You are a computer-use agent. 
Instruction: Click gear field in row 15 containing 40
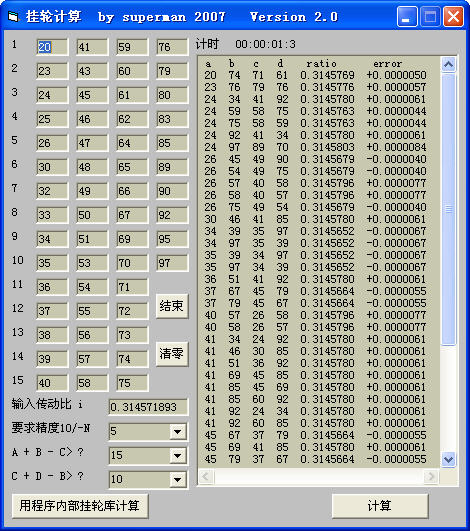click(52, 383)
